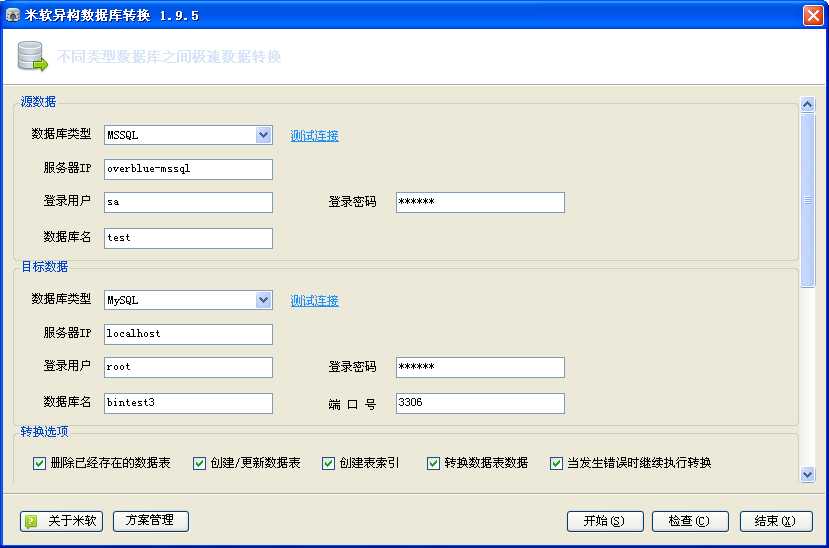Click target 测试连接 link

315,301
